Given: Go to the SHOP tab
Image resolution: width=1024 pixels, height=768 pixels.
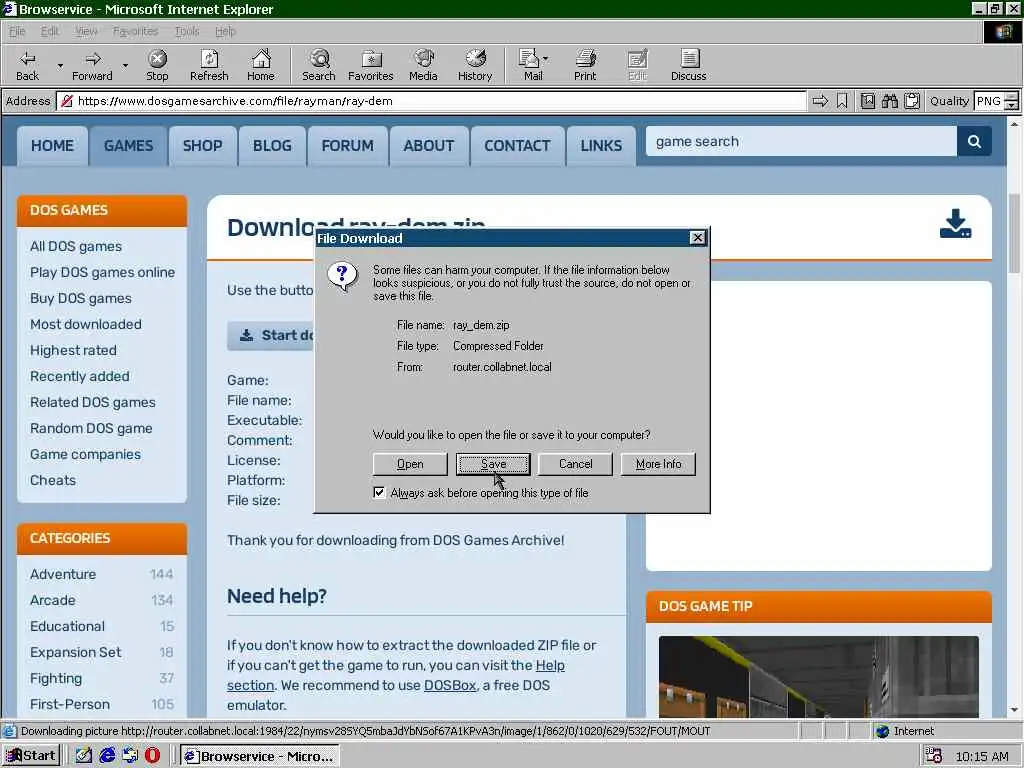Looking at the screenshot, I should (202, 146).
